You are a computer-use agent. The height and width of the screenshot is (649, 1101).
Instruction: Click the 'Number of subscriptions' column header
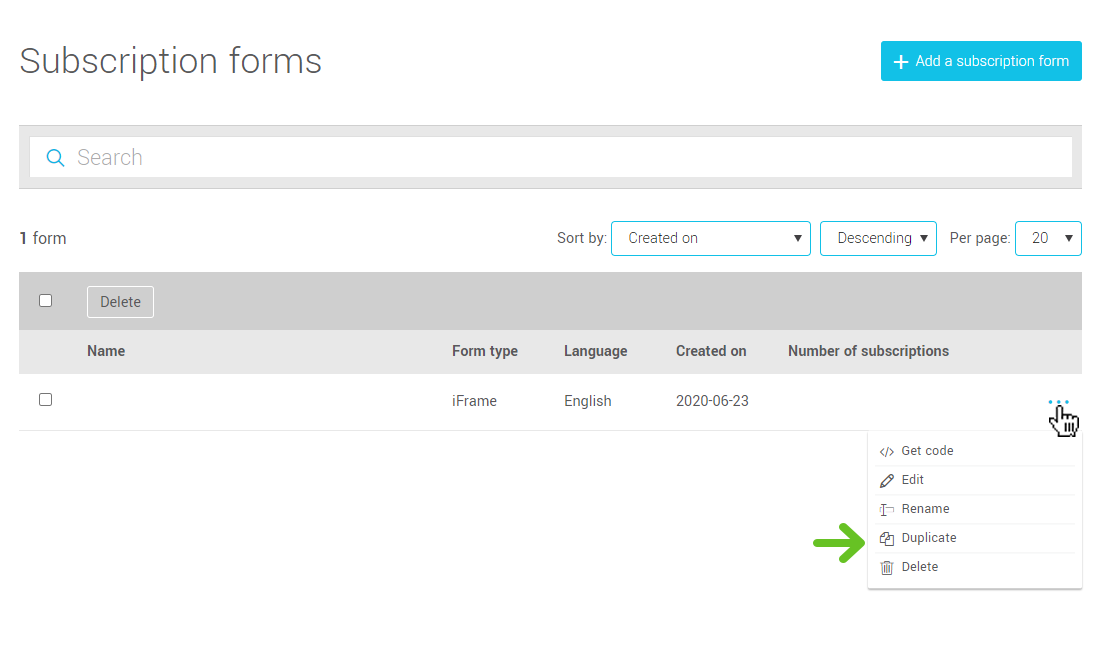click(868, 351)
